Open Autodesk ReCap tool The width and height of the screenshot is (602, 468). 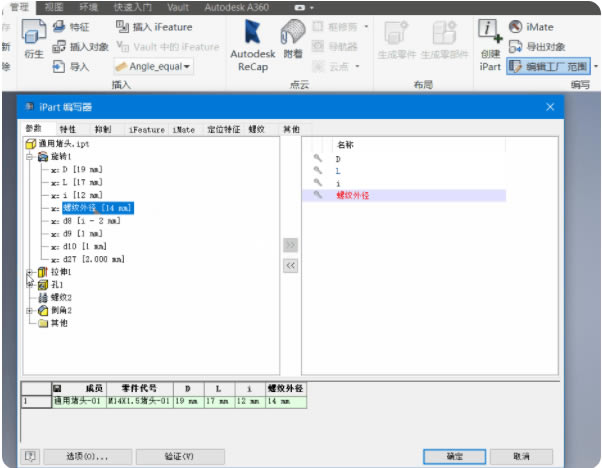(x=253, y=45)
